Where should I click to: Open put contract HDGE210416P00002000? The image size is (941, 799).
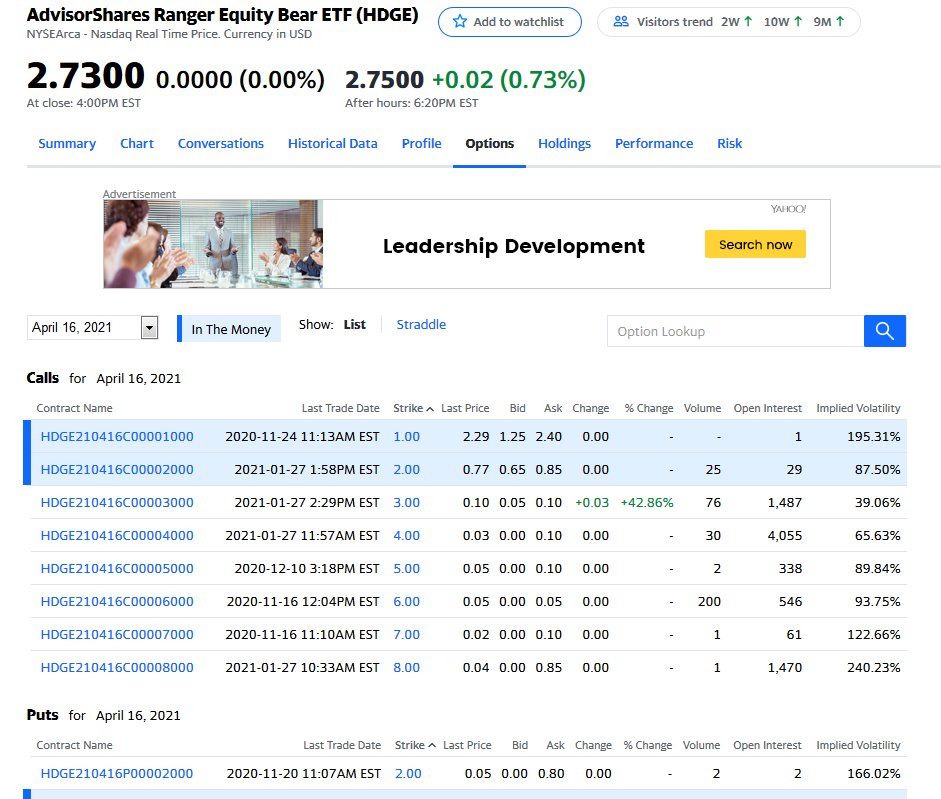tap(117, 774)
